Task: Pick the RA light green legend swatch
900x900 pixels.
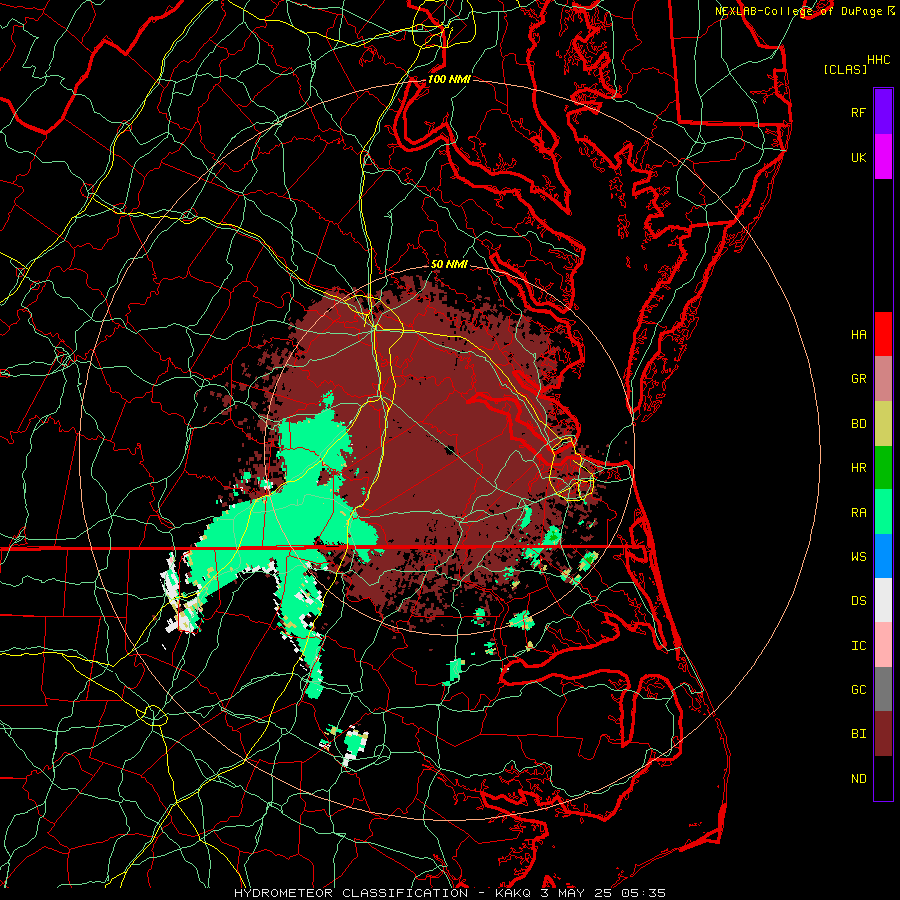Action: (883, 512)
